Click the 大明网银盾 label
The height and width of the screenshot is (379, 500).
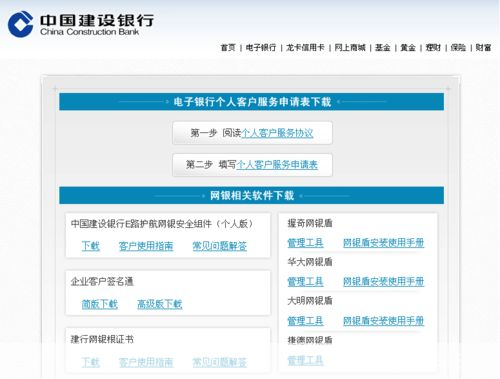tap(310, 301)
